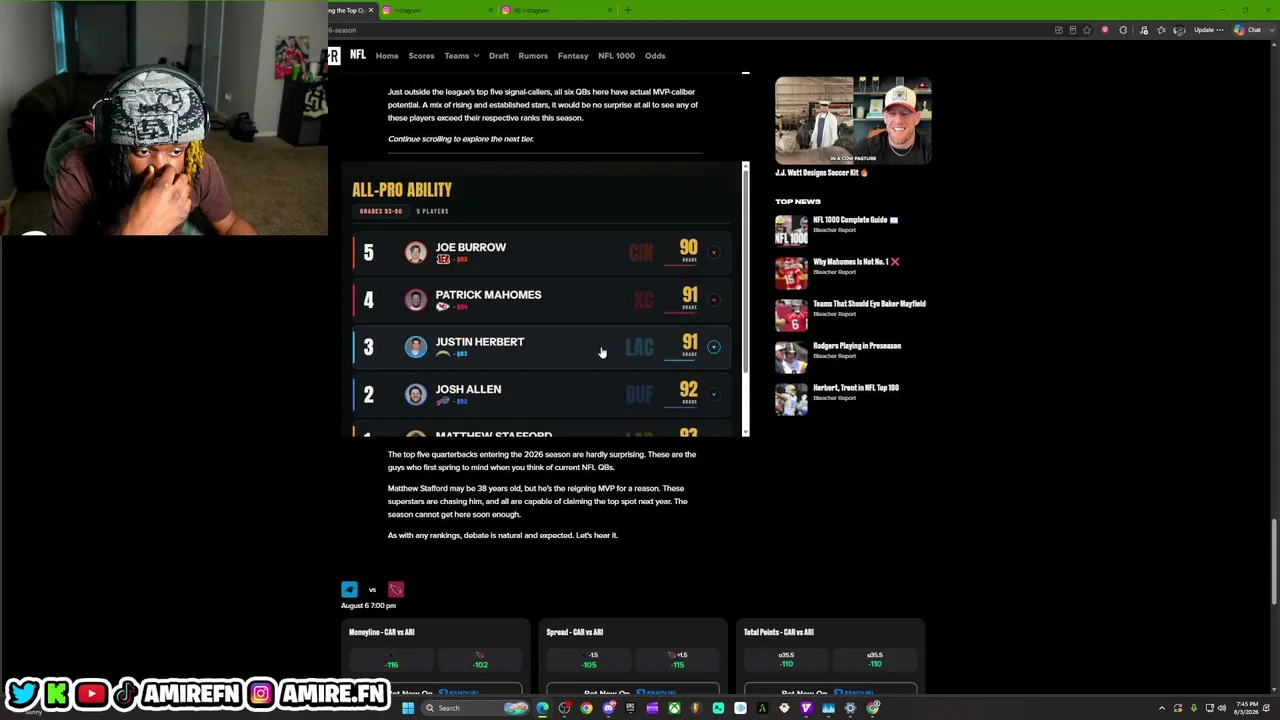1280x720 pixels.
Task: Play the J.J. Watt soccer kit video
Action: click(x=853, y=120)
